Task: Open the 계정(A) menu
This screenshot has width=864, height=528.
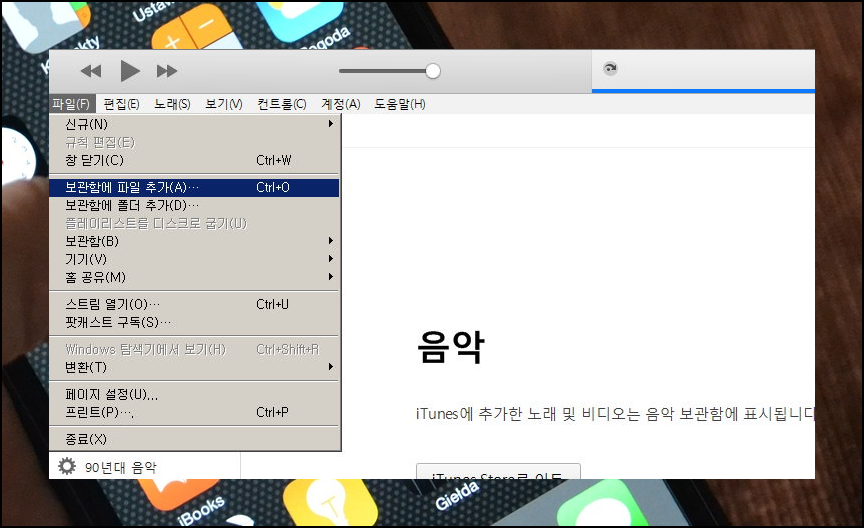Action: point(341,104)
